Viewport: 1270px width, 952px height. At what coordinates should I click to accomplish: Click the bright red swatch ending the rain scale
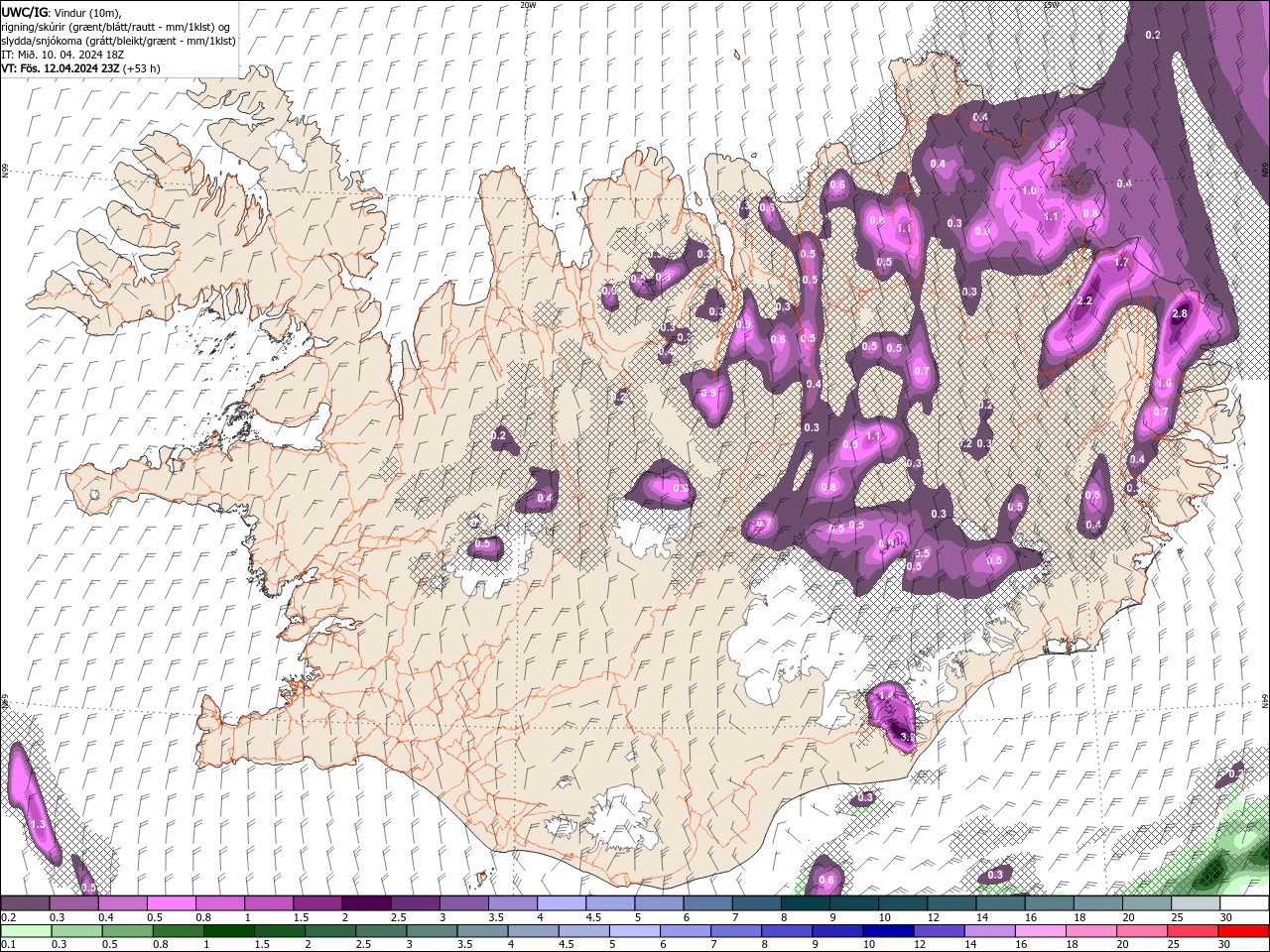coord(1244,931)
